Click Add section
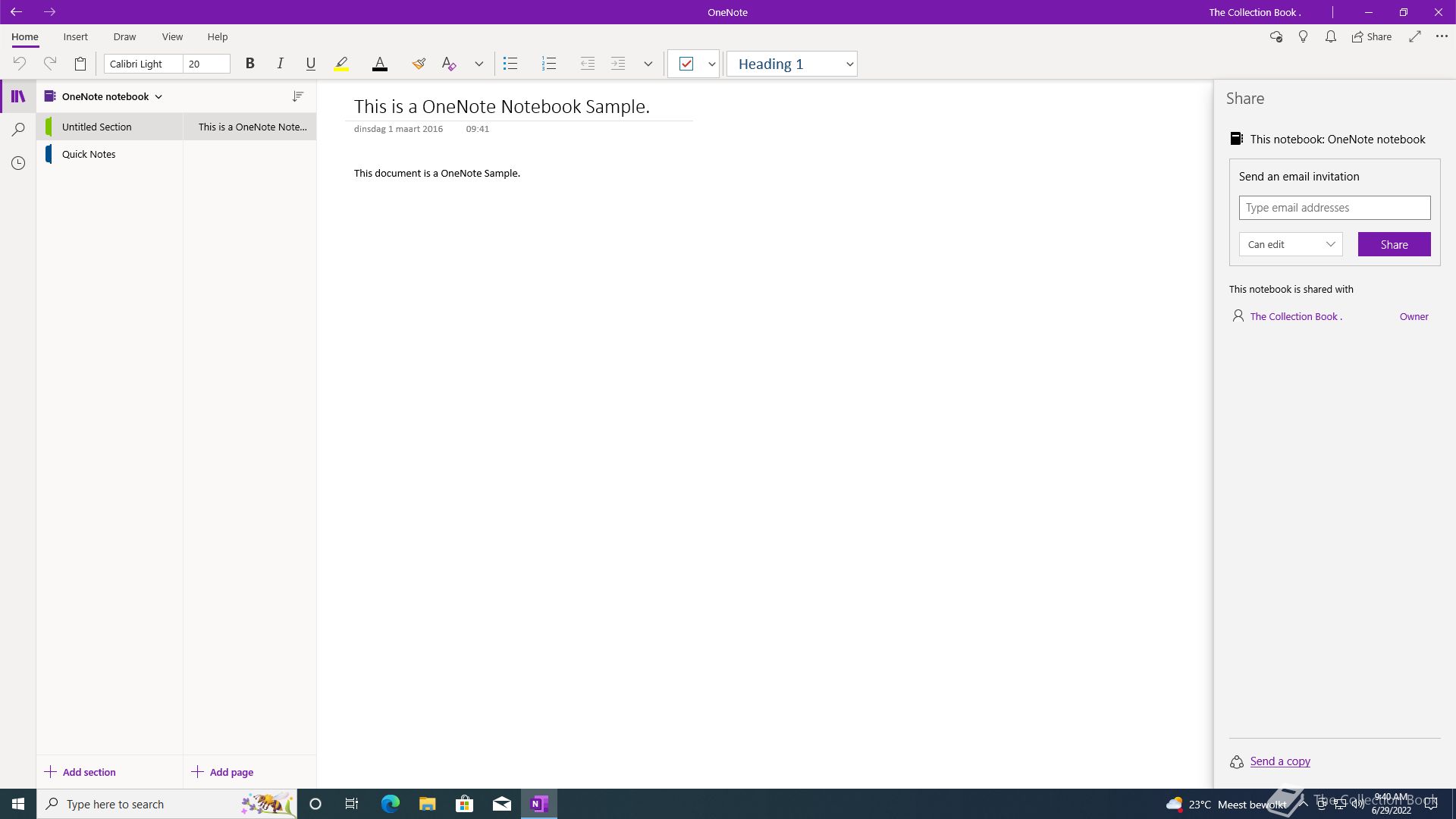1456x819 pixels. tap(80, 772)
